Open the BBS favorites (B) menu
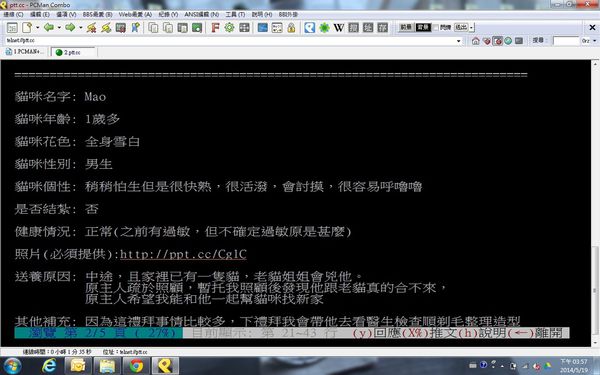The height and width of the screenshot is (375, 600). (x=97, y=14)
